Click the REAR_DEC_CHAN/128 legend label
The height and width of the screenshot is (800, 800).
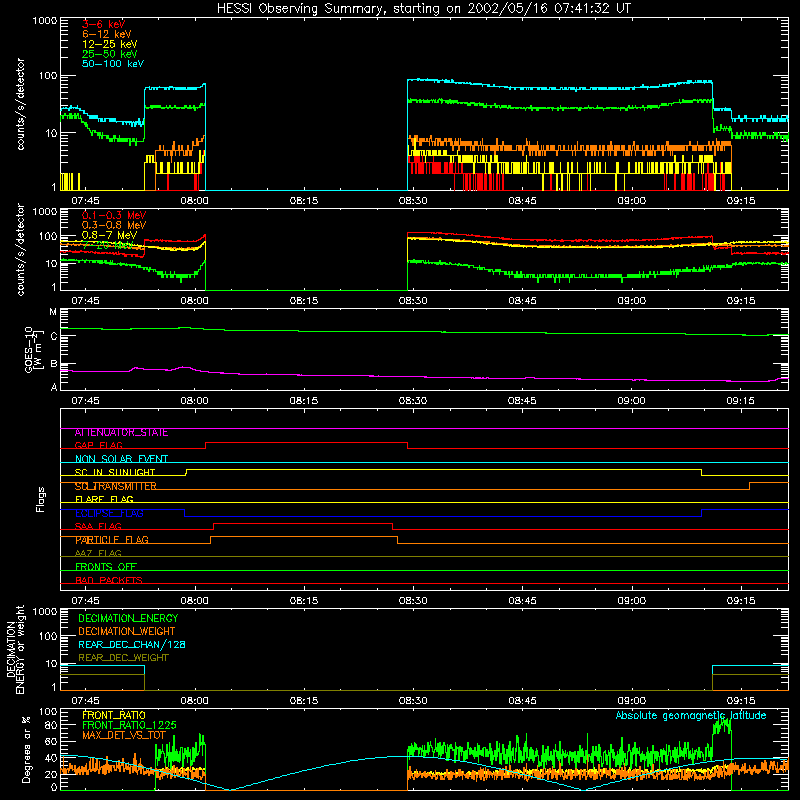132,644
